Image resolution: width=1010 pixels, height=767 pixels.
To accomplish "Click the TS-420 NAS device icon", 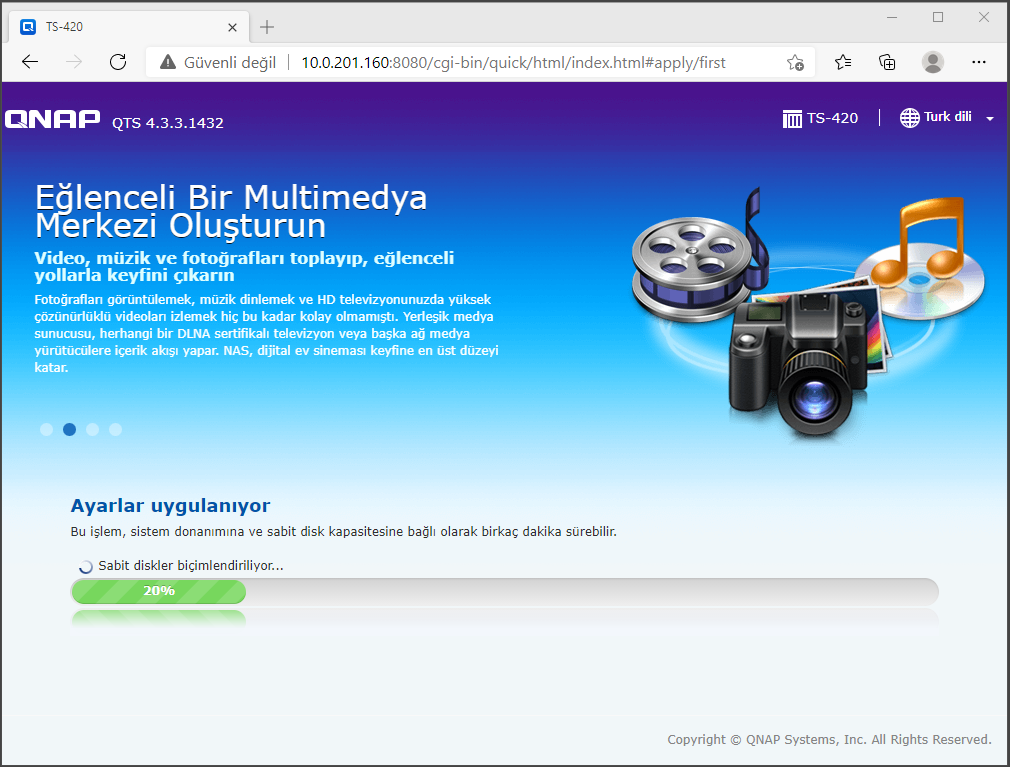I will (792, 118).
